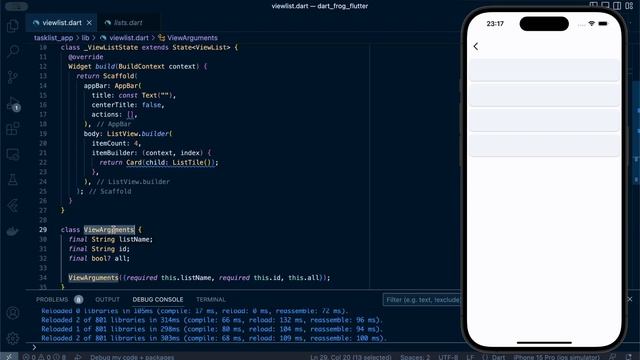Open the Search view in activity bar
Image resolution: width=640 pixels, height=360 pixels.
point(13,51)
